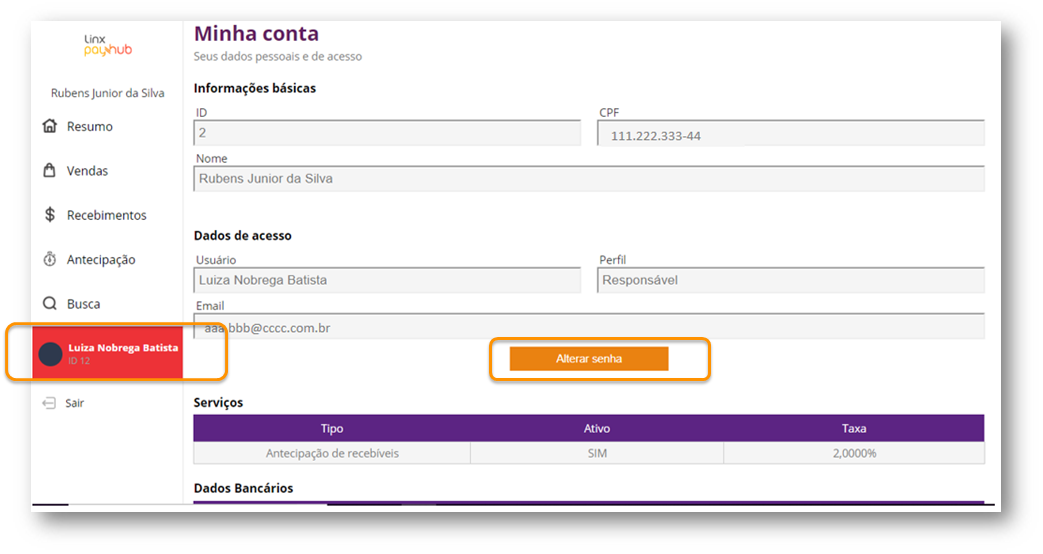Viewport: 1043px width, 554px height.
Task: Click the Sair logout arrow icon
Action: point(49,403)
